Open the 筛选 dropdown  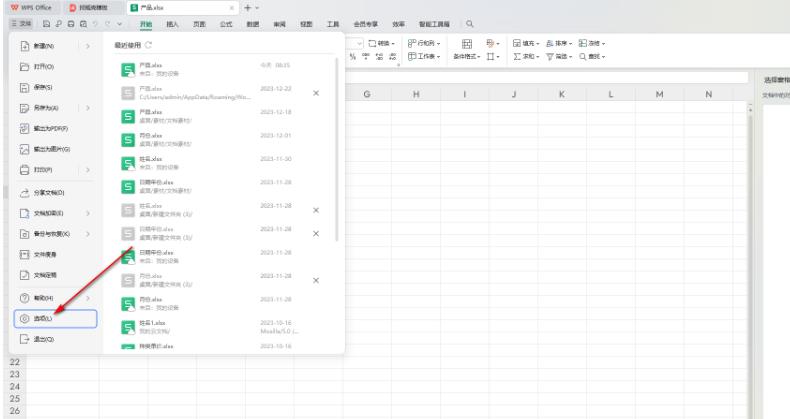[559, 56]
